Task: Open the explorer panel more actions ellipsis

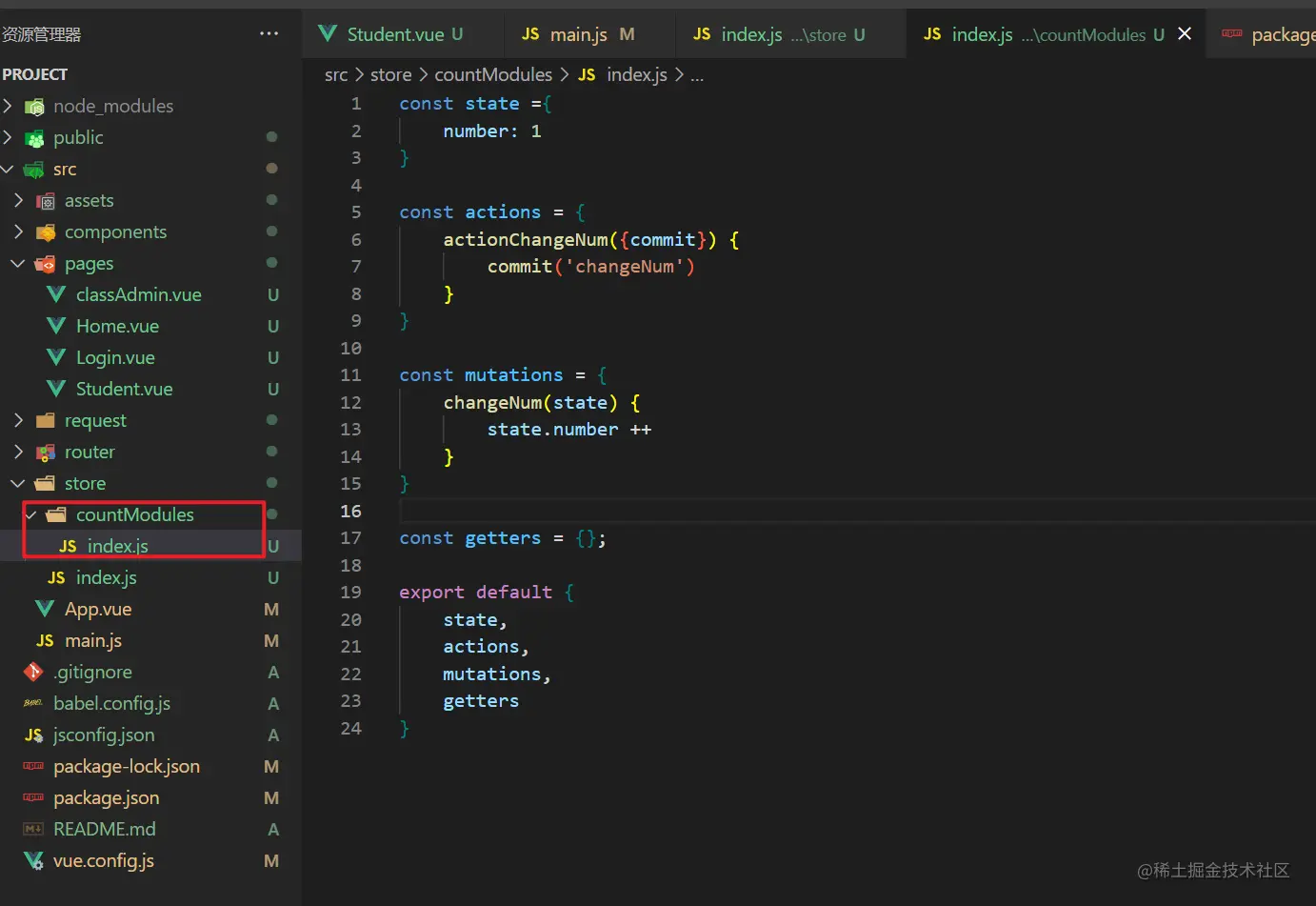Action: click(x=269, y=33)
